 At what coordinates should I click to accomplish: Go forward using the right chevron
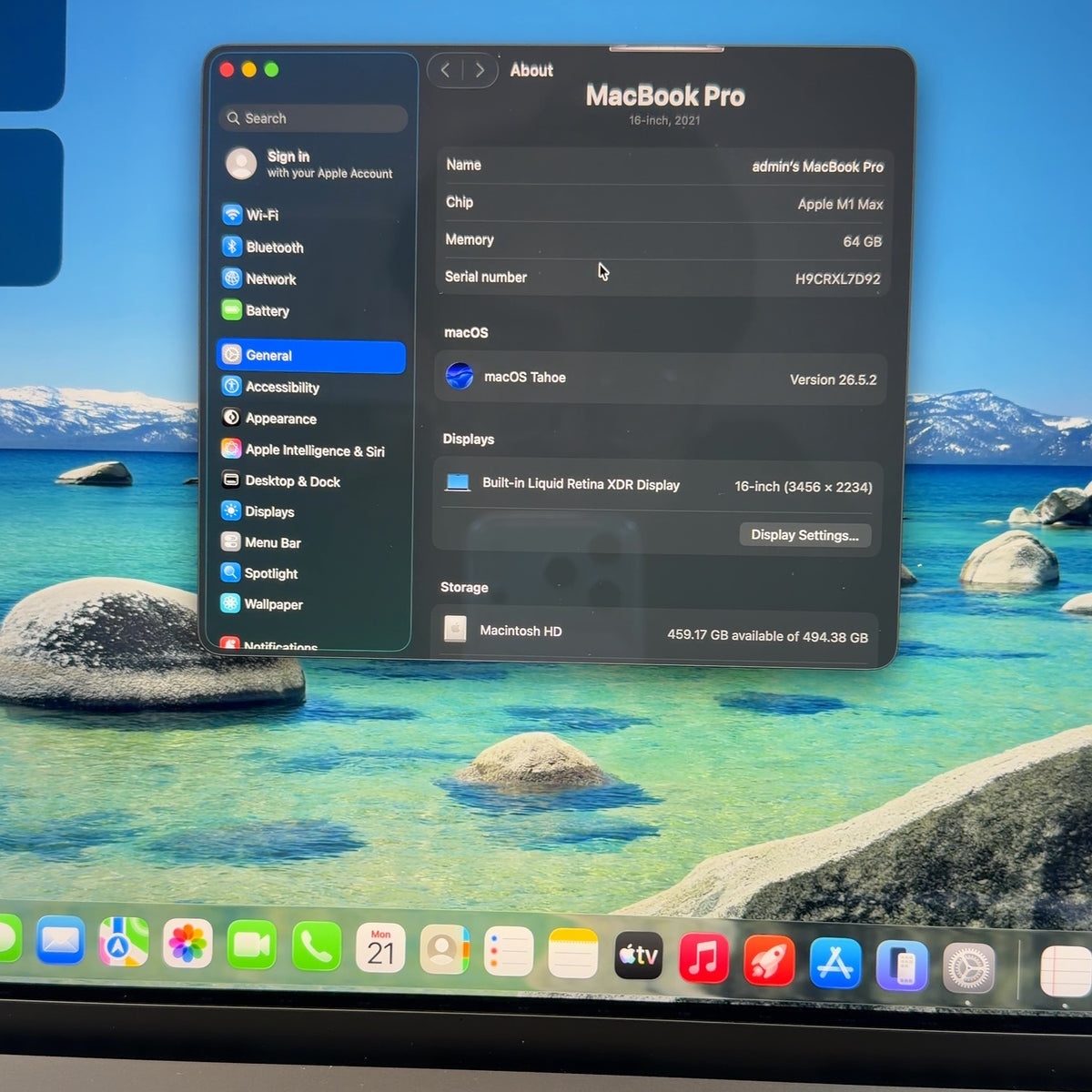coord(480,70)
